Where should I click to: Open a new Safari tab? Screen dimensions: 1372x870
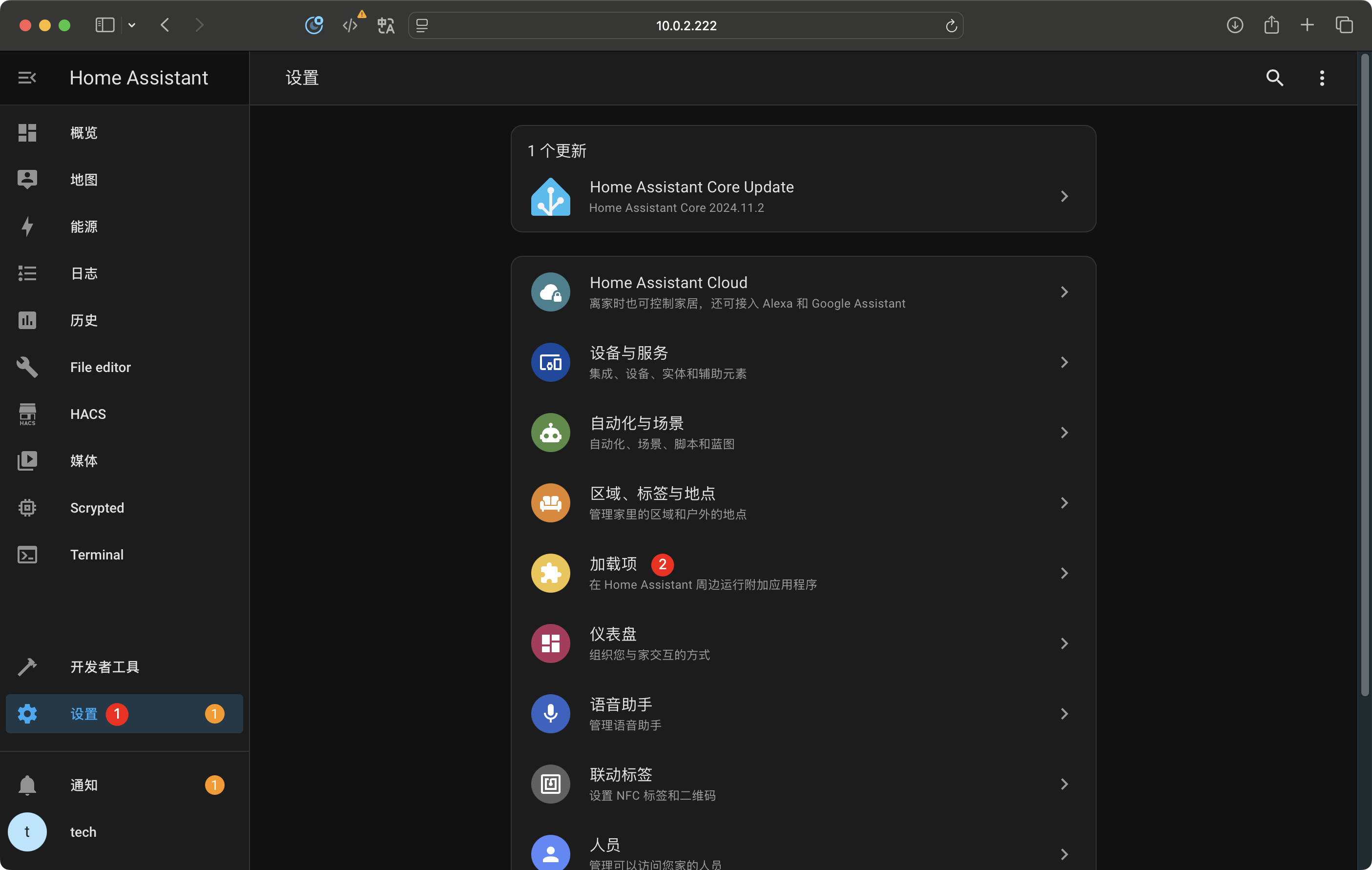point(1307,25)
